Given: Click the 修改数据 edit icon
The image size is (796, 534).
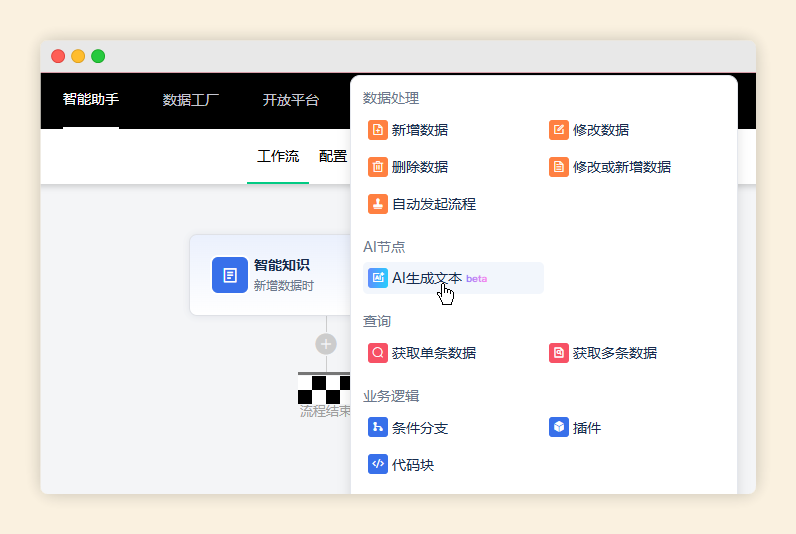Looking at the screenshot, I should pos(559,130).
